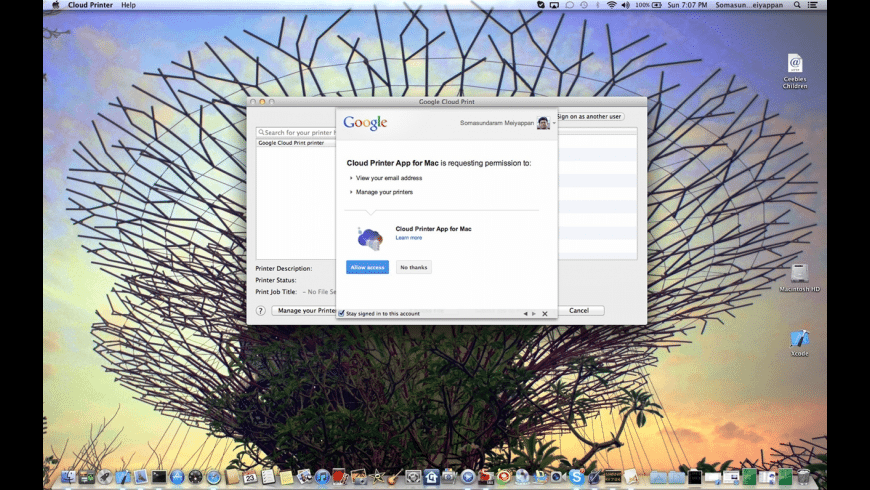Open Time Machine icon in menu bar
The image size is (870, 490).
(584, 5)
